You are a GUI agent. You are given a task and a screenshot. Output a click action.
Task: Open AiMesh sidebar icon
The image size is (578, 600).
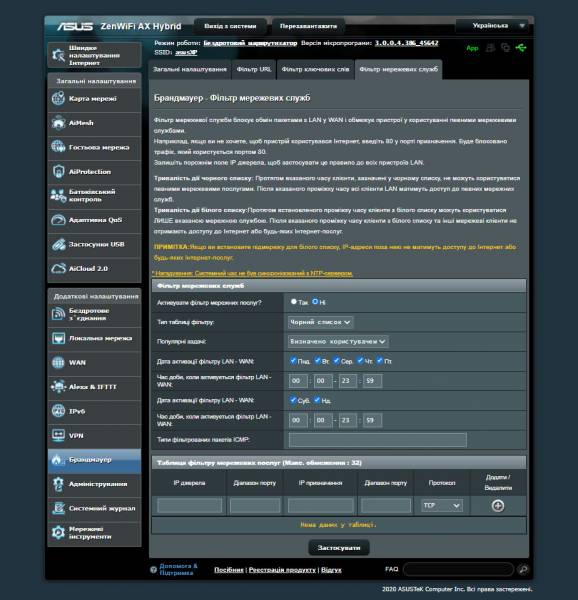pos(59,123)
